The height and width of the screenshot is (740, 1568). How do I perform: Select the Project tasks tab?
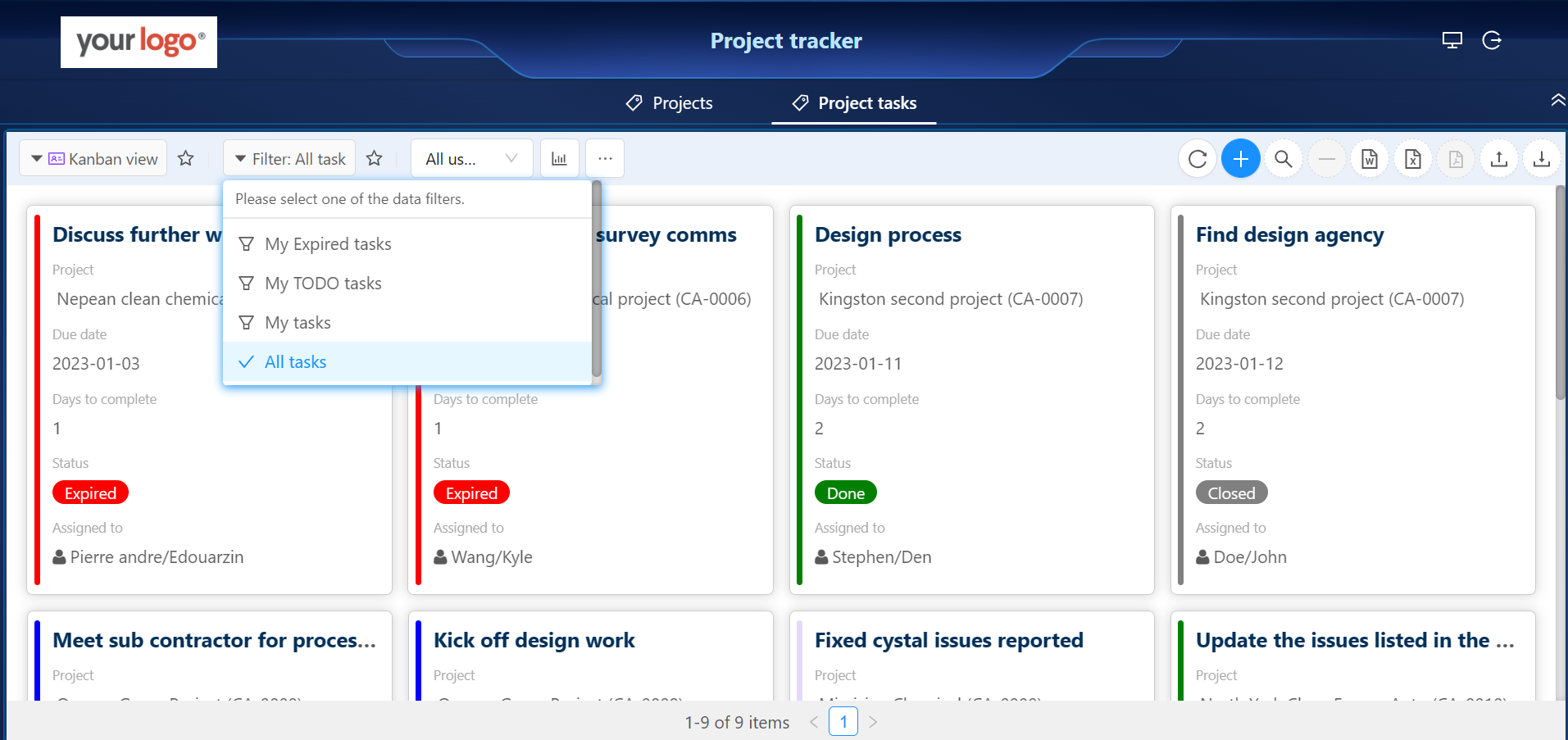coord(854,103)
